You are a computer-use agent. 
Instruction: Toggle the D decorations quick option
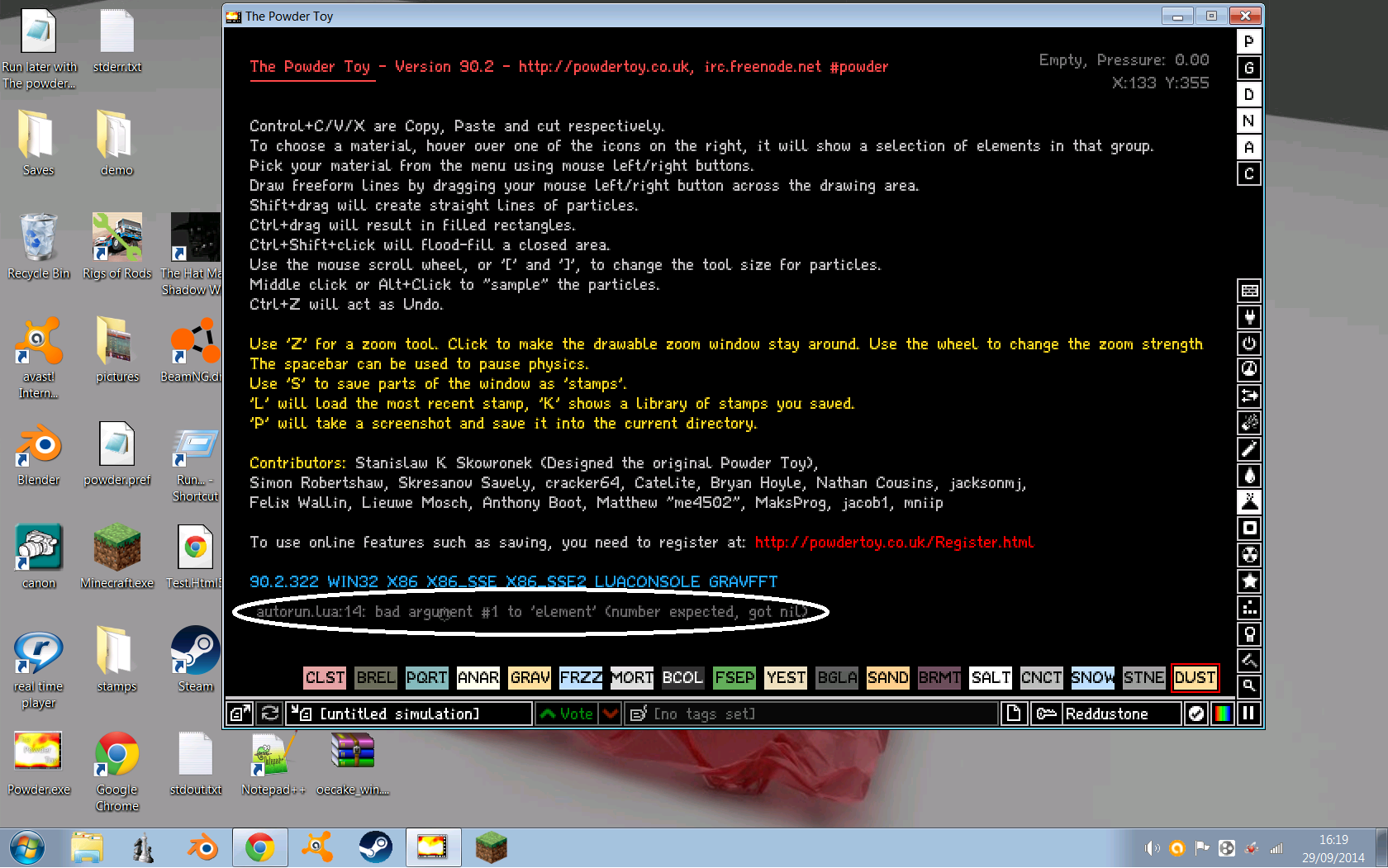[1249, 94]
